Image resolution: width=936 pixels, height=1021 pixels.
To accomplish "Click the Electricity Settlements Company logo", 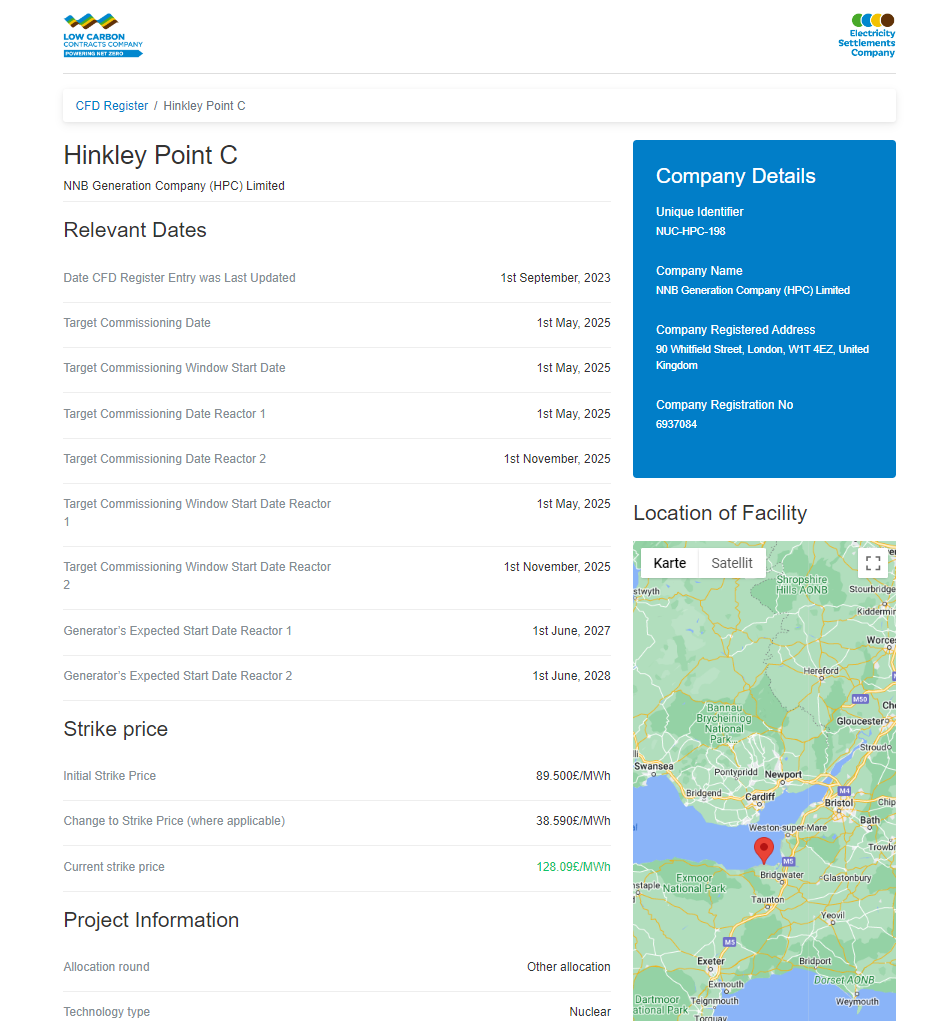I will pos(868,35).
